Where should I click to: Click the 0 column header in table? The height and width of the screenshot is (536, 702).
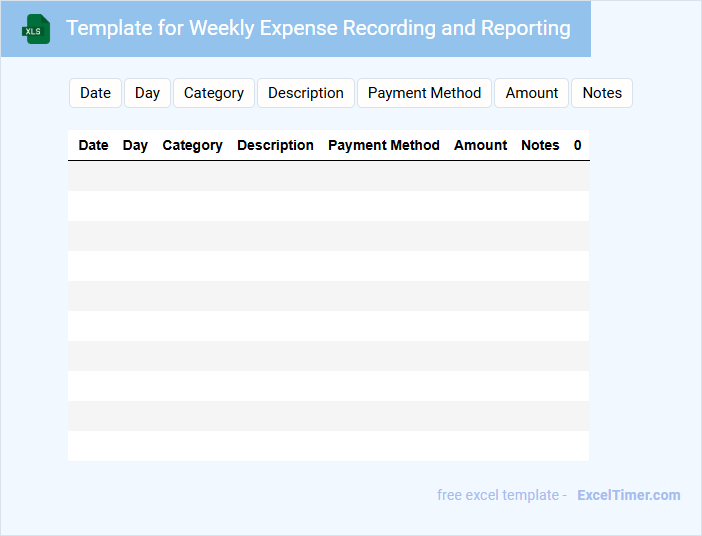coord(577,145)
